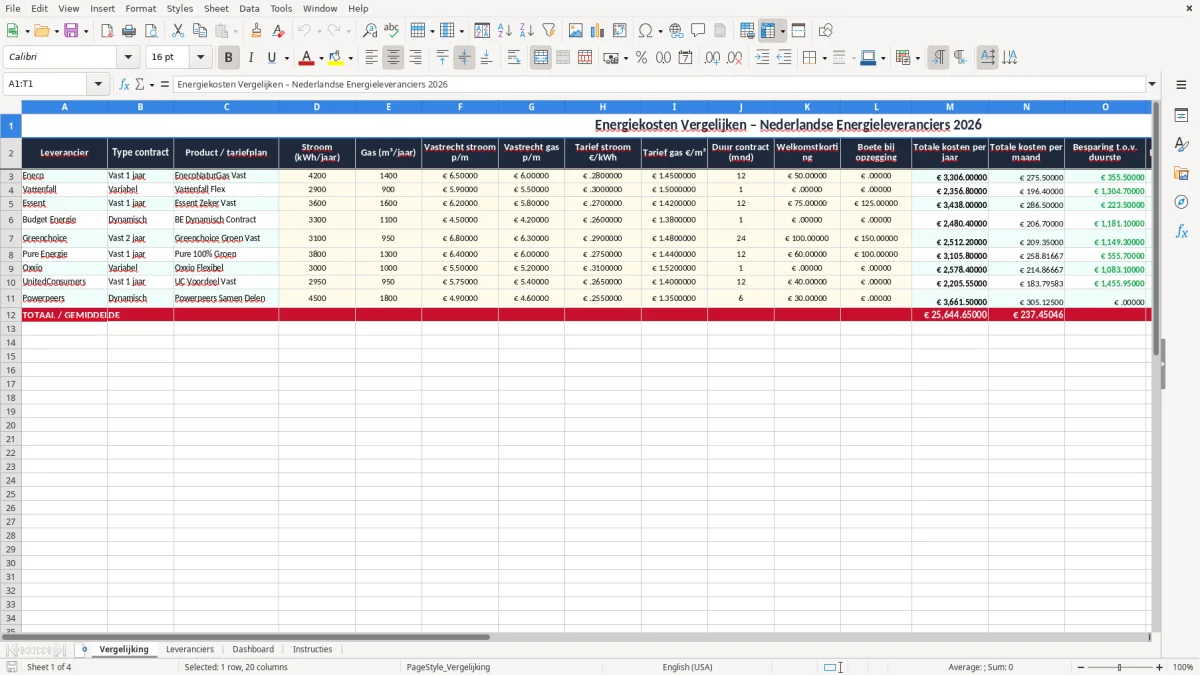This screenshot has height=675, width=1200.
Task: Open the Styles menu
Action: point(180,8)
